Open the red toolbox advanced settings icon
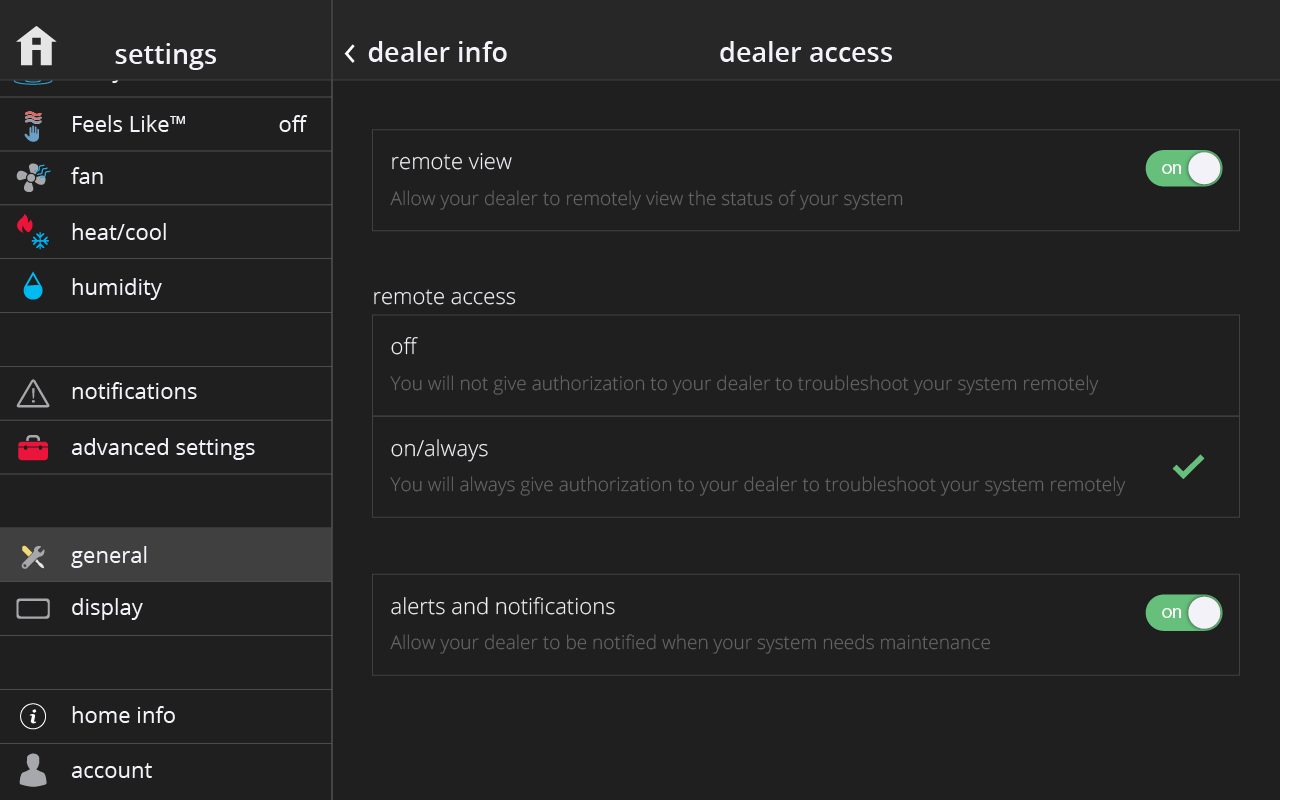Image resolution: width=1305 pixels, height=800 pixels. pos(33,448)
